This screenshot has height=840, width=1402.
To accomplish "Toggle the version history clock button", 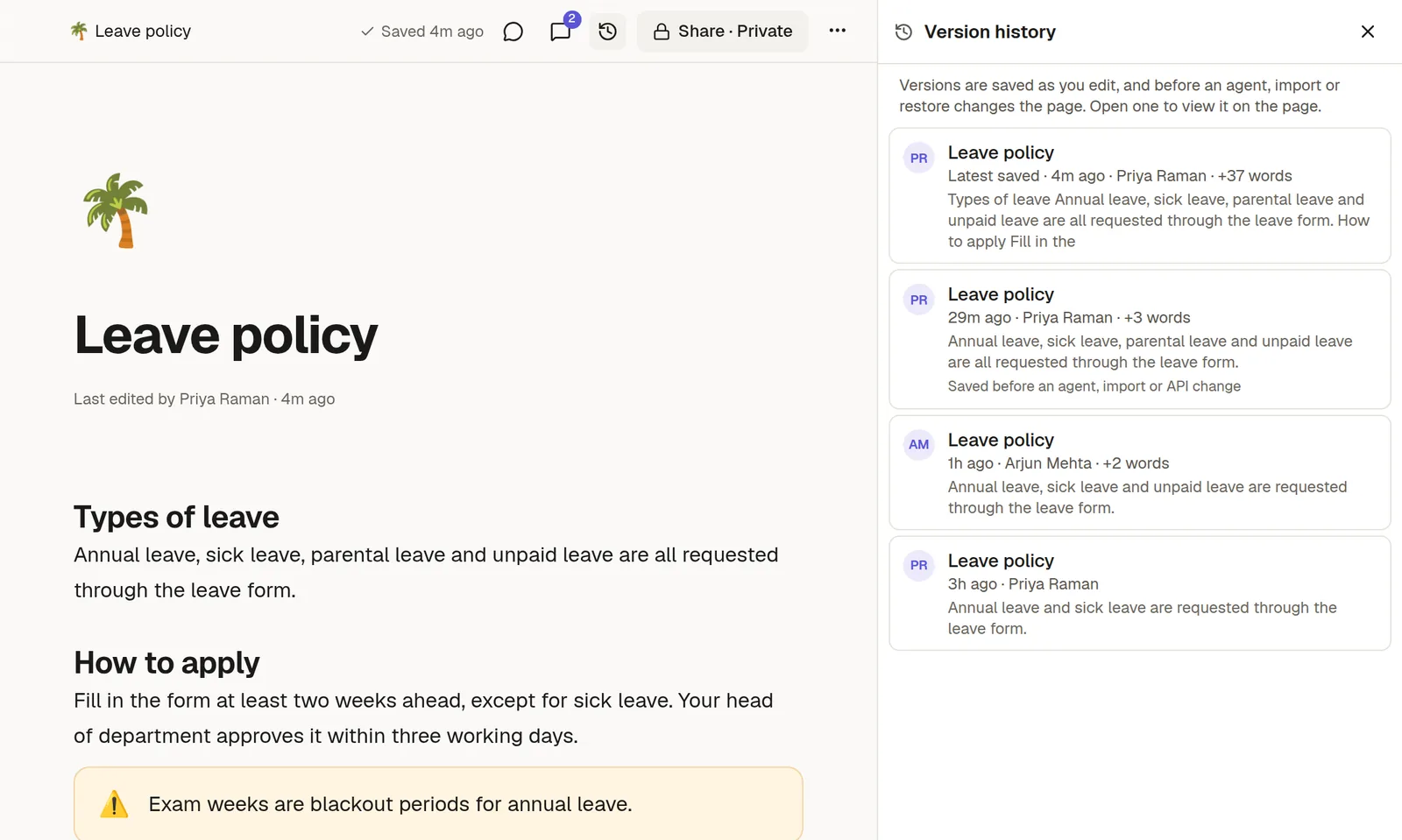I will coord(607,32).
